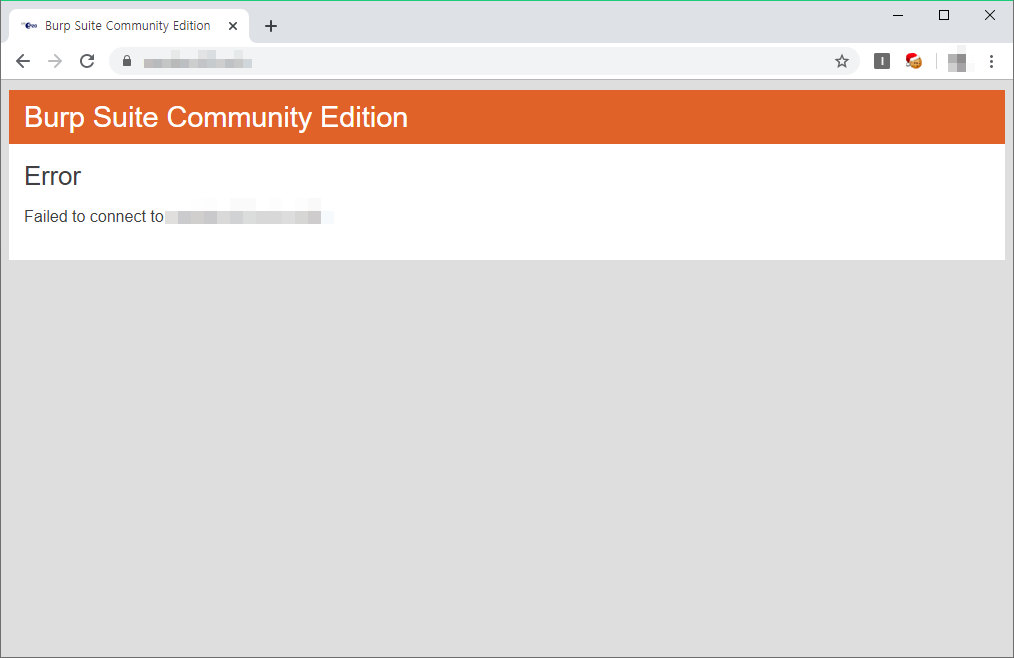Screen dimensions: 1014x658
Task: Click the Burp Suite Community Edition banner heading
Action: [216, 117]
